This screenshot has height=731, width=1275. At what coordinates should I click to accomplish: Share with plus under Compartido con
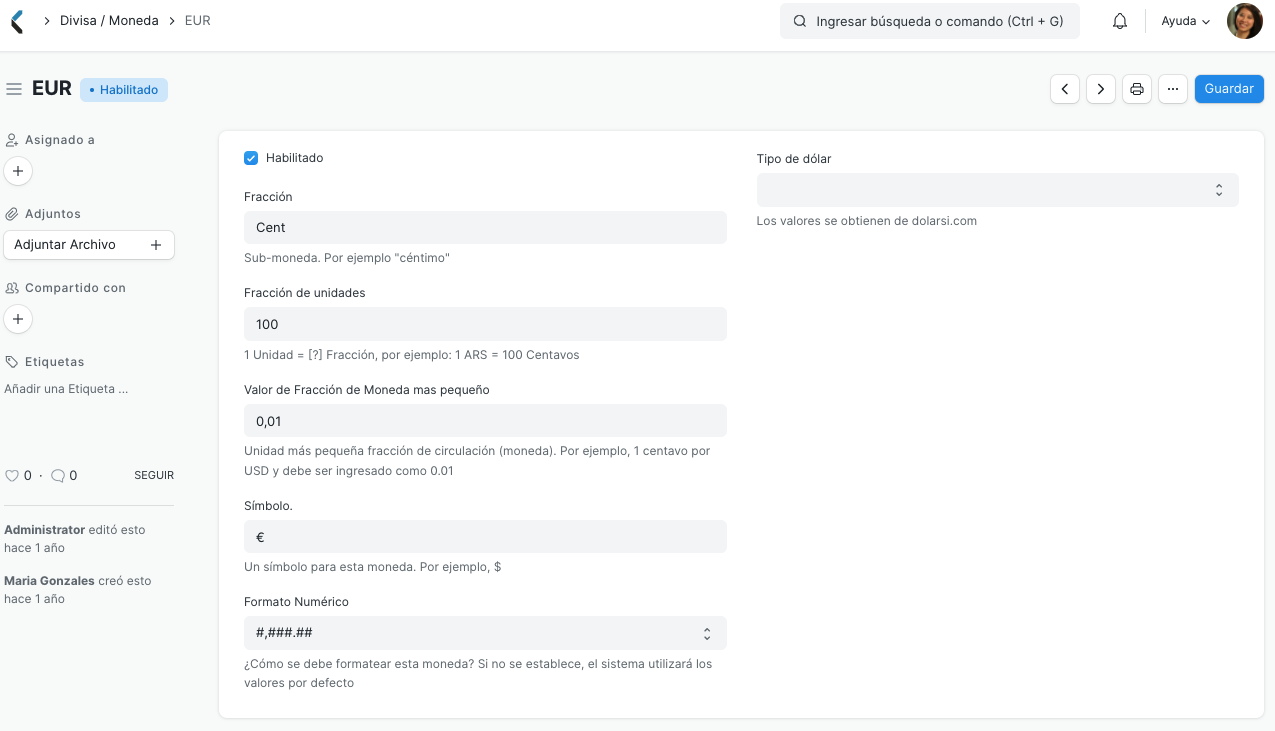pyautogui.click(x=18, y=319)
